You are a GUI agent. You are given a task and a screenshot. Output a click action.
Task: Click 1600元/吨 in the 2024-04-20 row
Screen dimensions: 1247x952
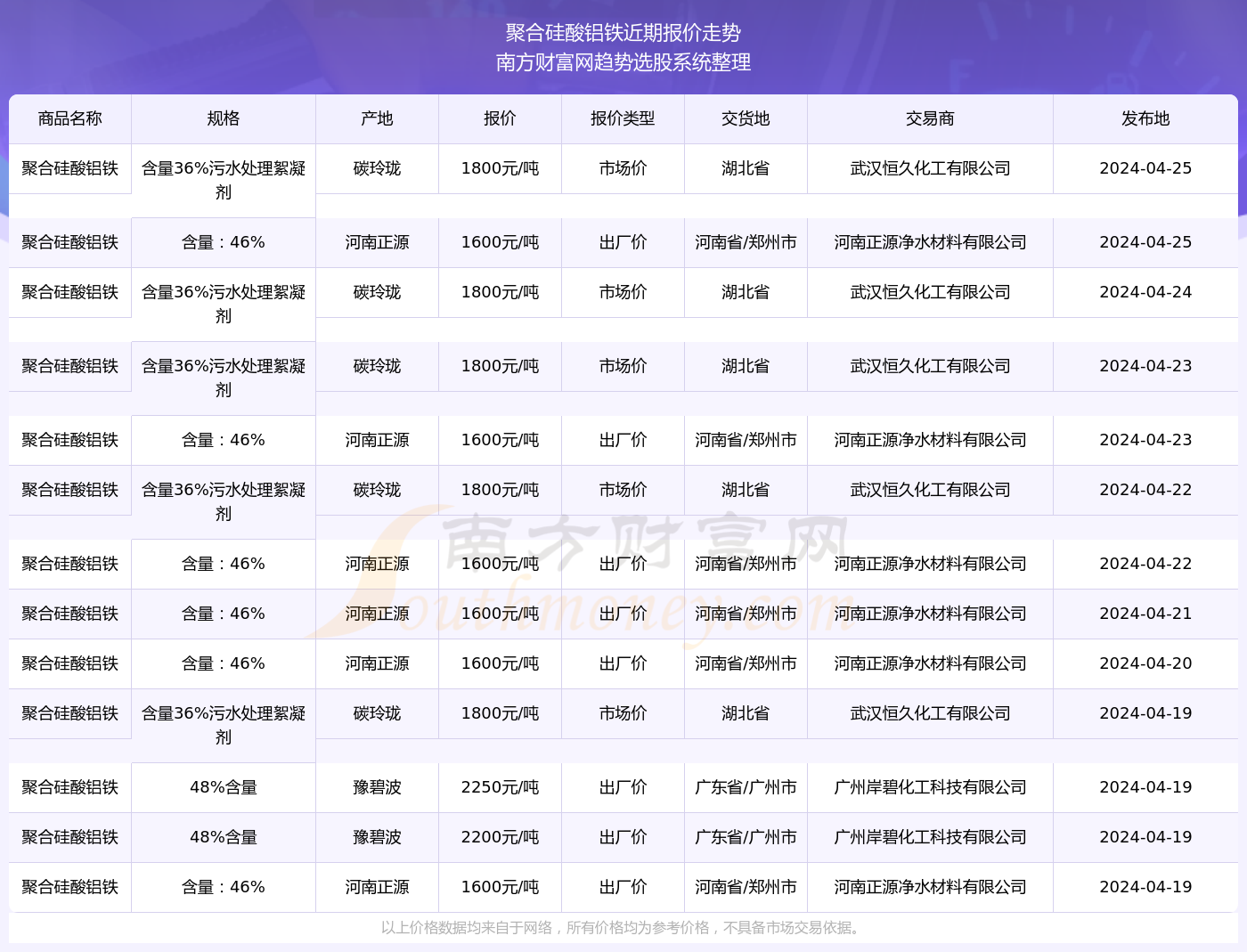(501, 663)
